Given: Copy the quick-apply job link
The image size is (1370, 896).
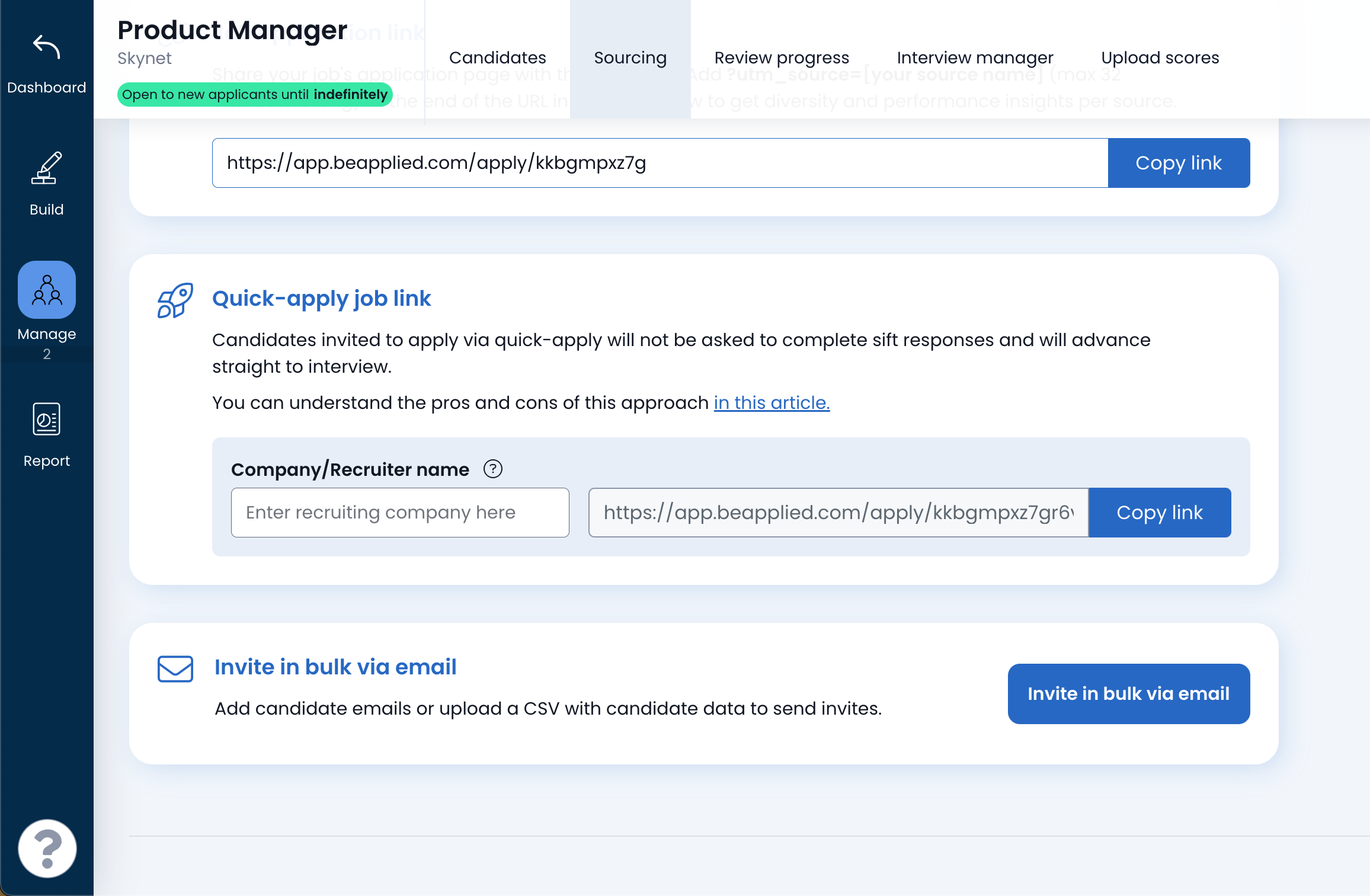Looking at the screenshot, I should click(1159, 513).
